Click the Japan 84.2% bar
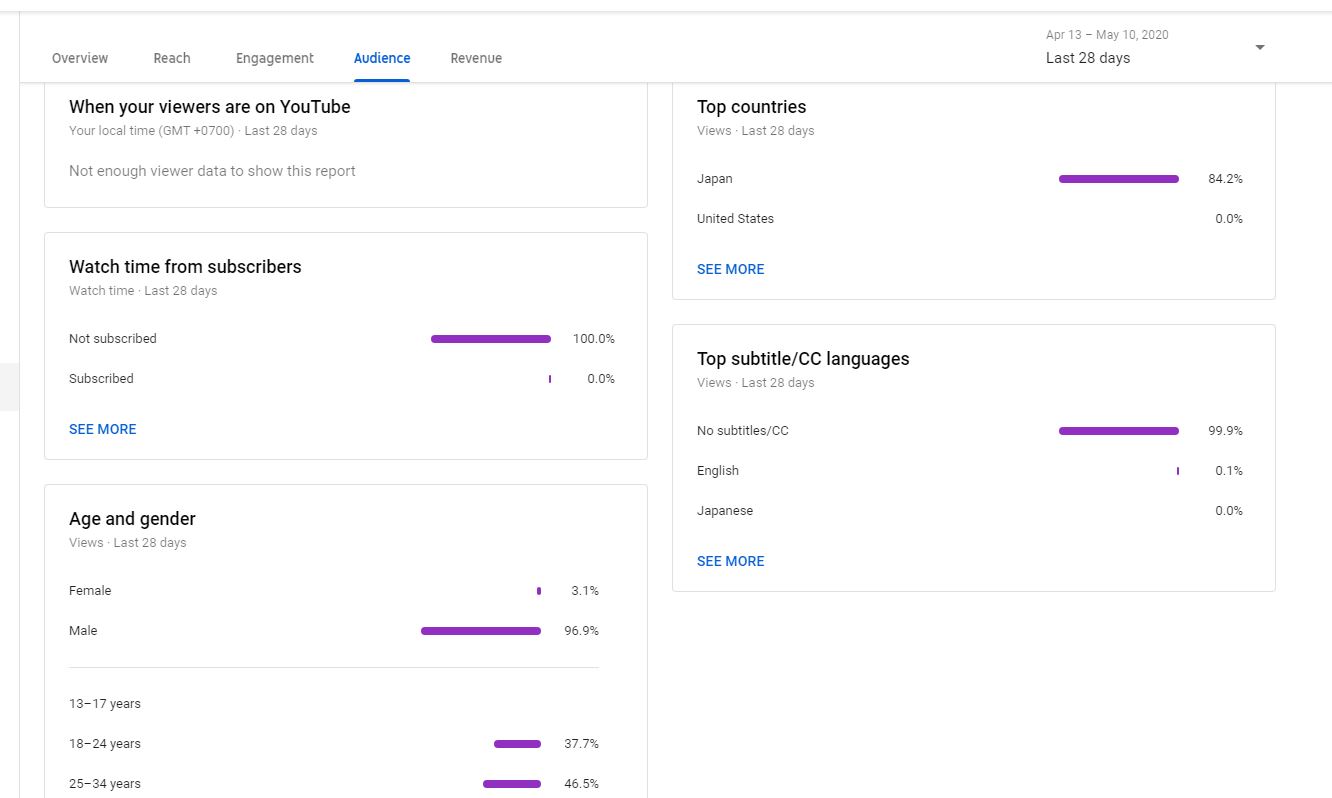The image size is (1332, 798). [x=1119, y=179]
